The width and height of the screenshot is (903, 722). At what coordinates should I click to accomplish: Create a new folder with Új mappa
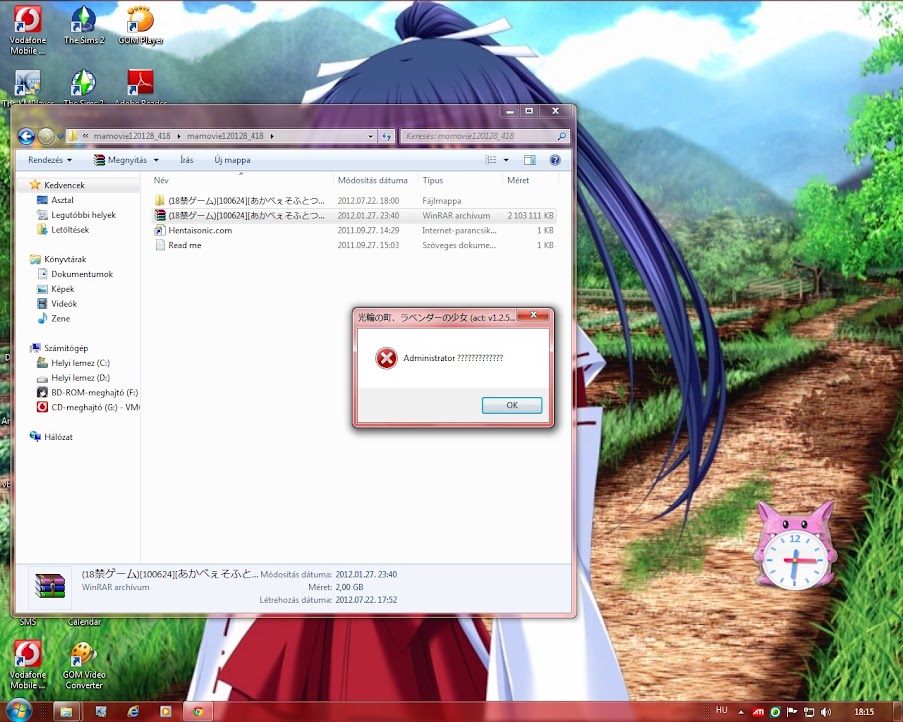[x=232, y=160]
